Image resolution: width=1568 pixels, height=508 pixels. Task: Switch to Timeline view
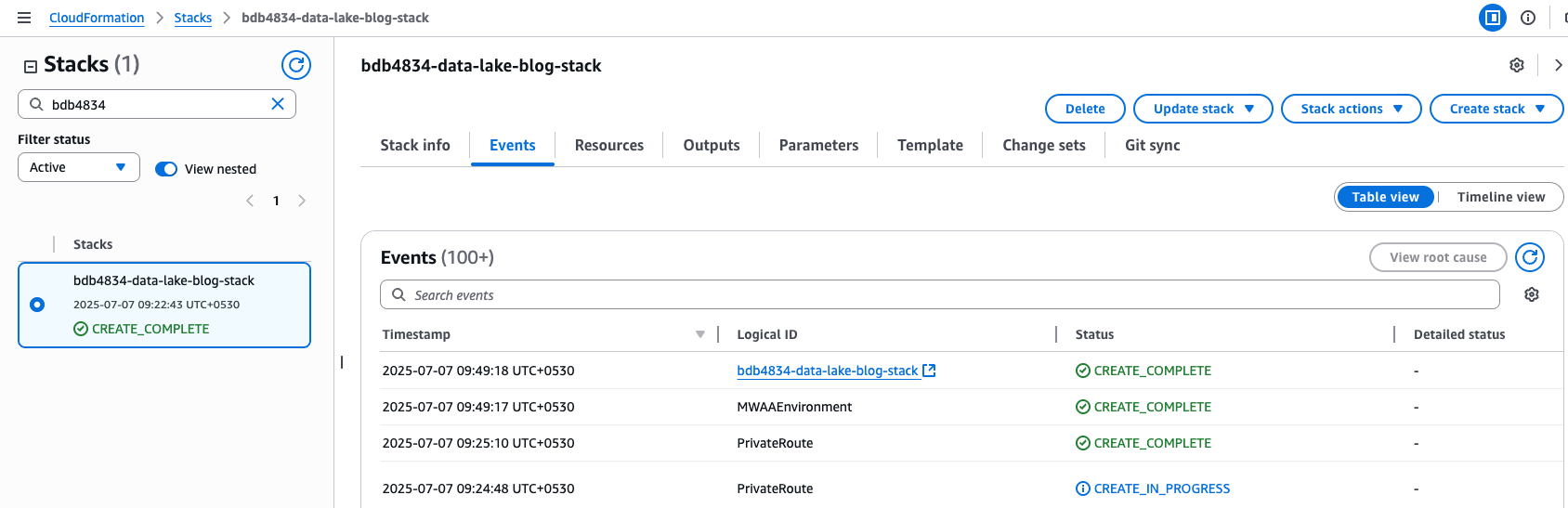coord(1500,197)
